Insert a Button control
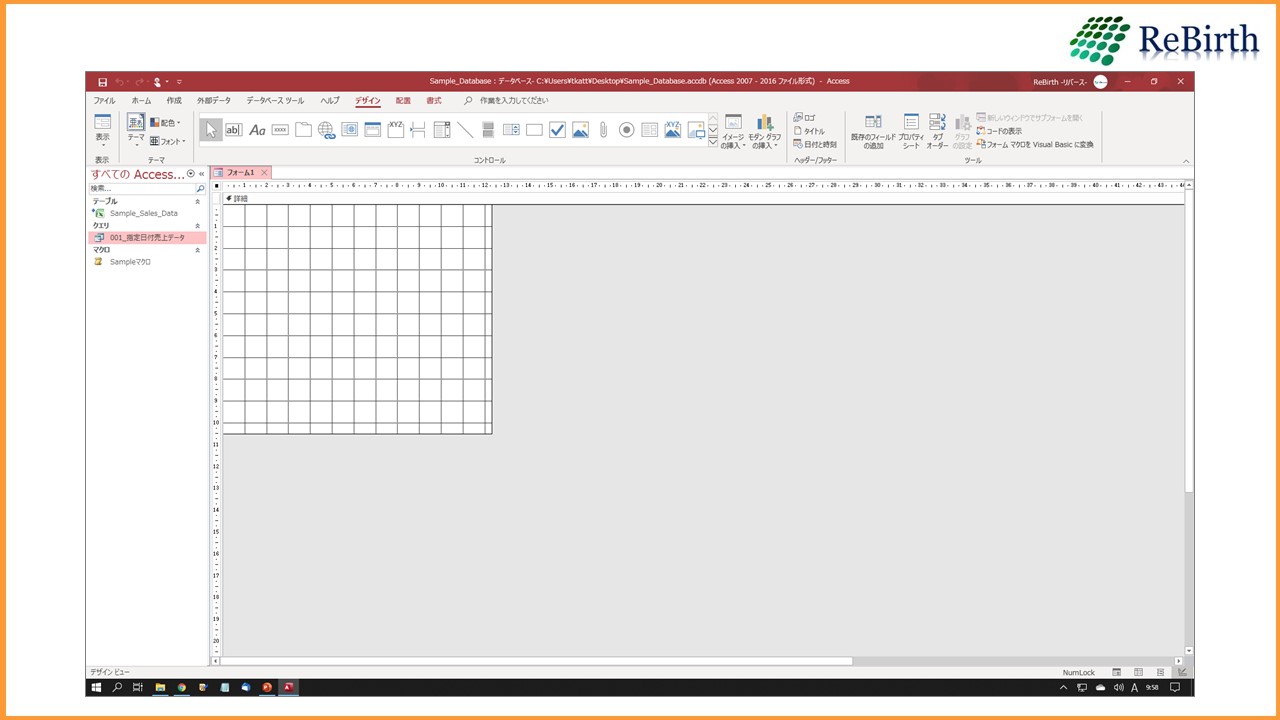 (280, 130)
